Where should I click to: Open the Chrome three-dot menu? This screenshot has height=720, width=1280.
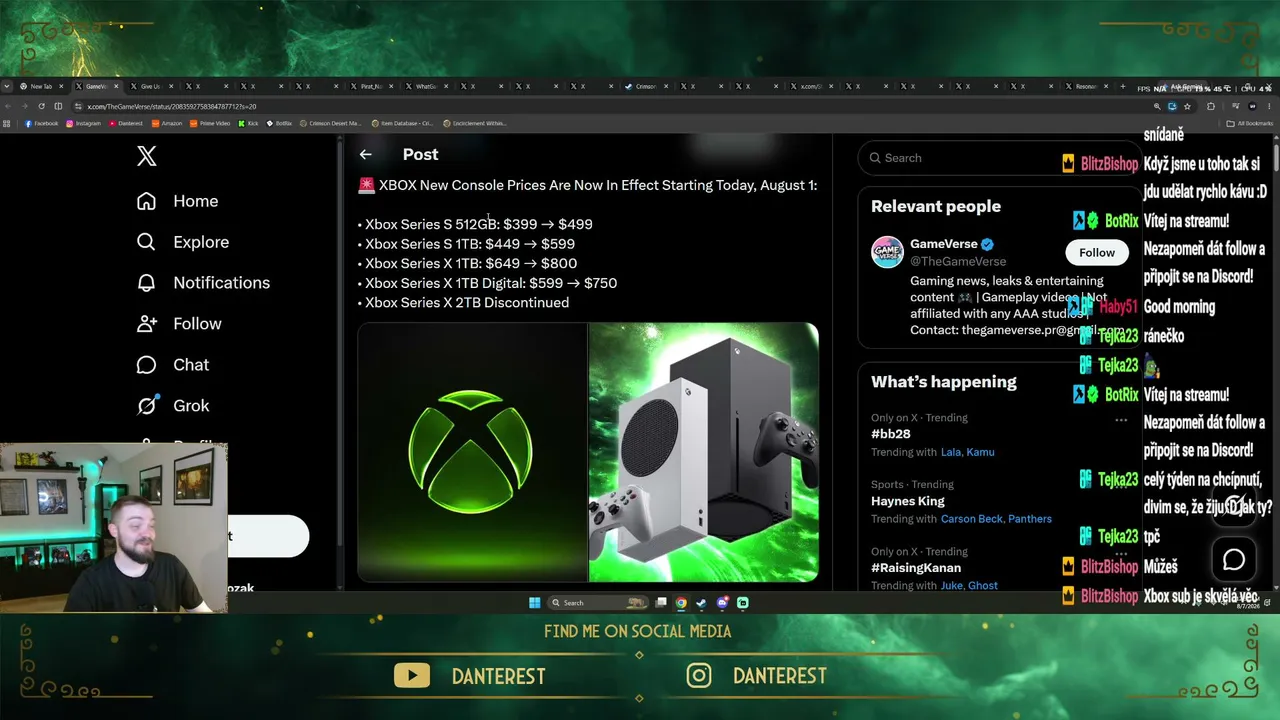point(1270,106)
